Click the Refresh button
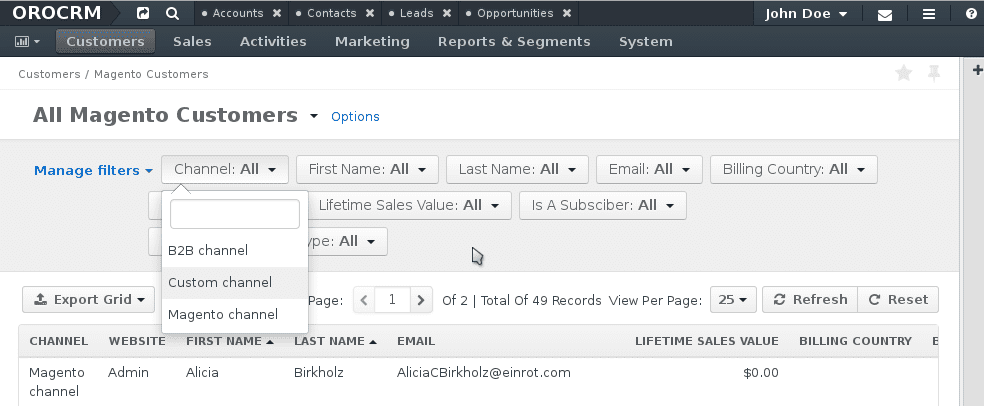The width and height of the screenshot is (984, 406). click(810, 300)
